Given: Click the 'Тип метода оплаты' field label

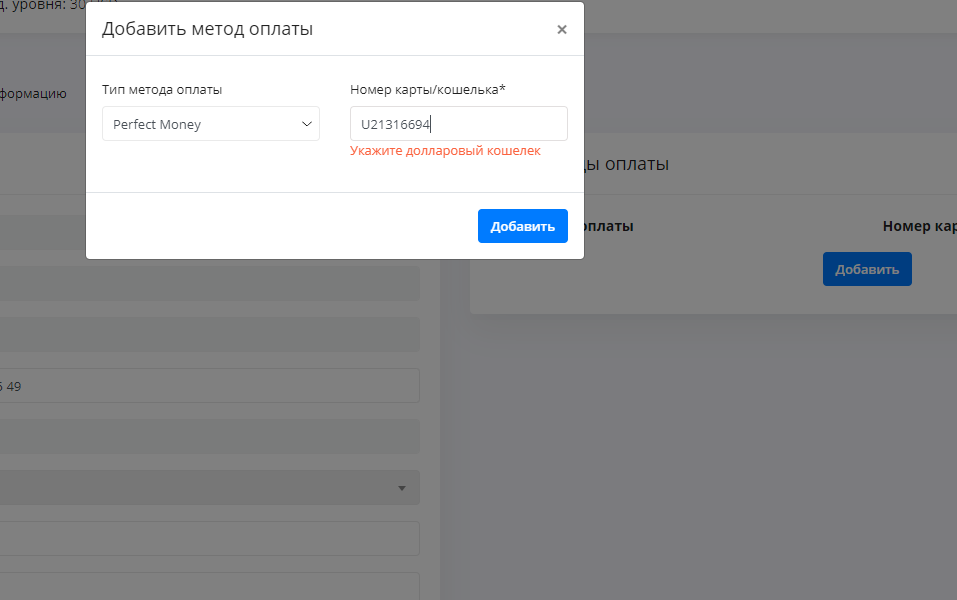Looking at the screenshot, I should (162, 90).
